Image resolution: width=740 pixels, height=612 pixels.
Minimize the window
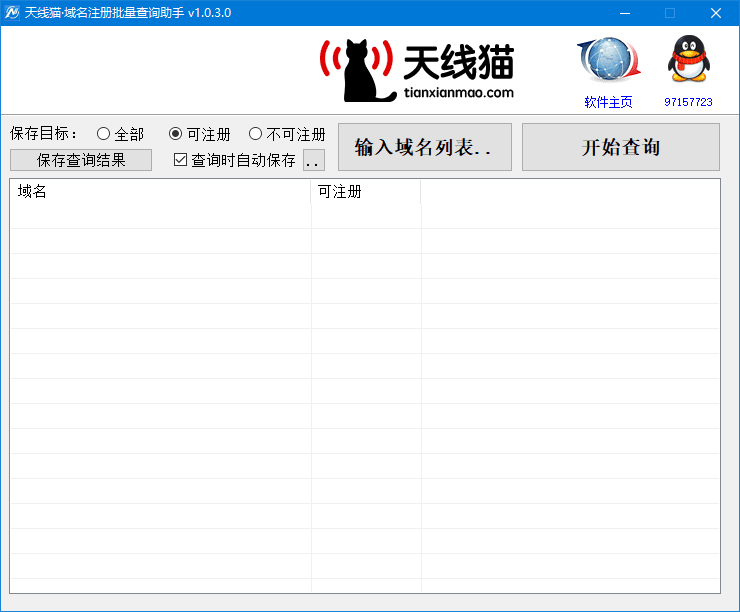pyautogui.click(x=625, y=13)
